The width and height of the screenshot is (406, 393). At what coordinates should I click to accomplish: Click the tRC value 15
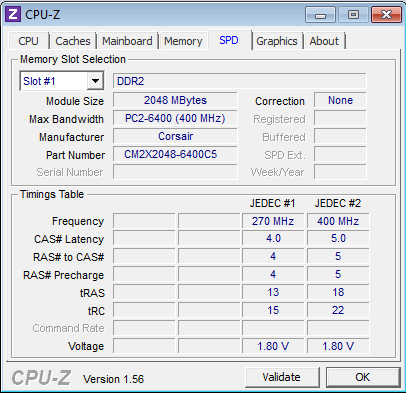273,310
